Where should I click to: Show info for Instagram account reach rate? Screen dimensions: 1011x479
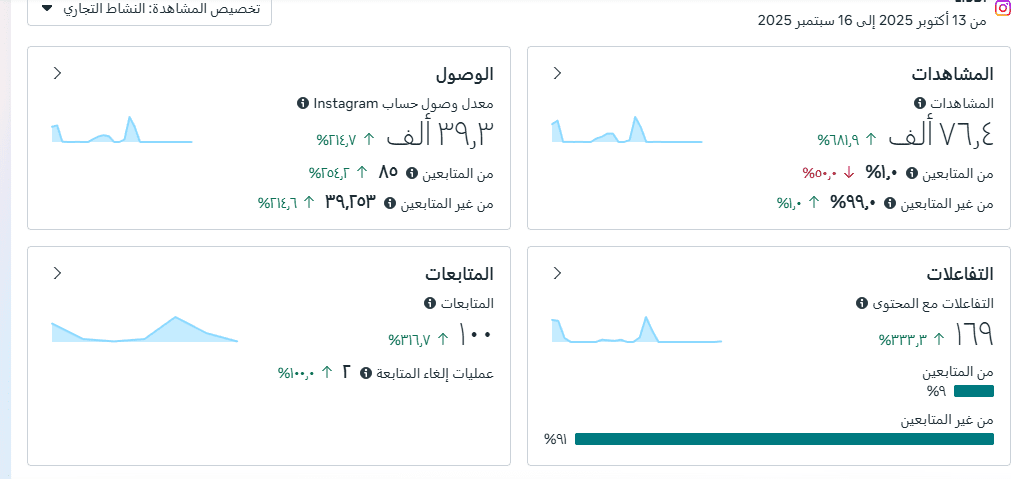click(303, 103)
